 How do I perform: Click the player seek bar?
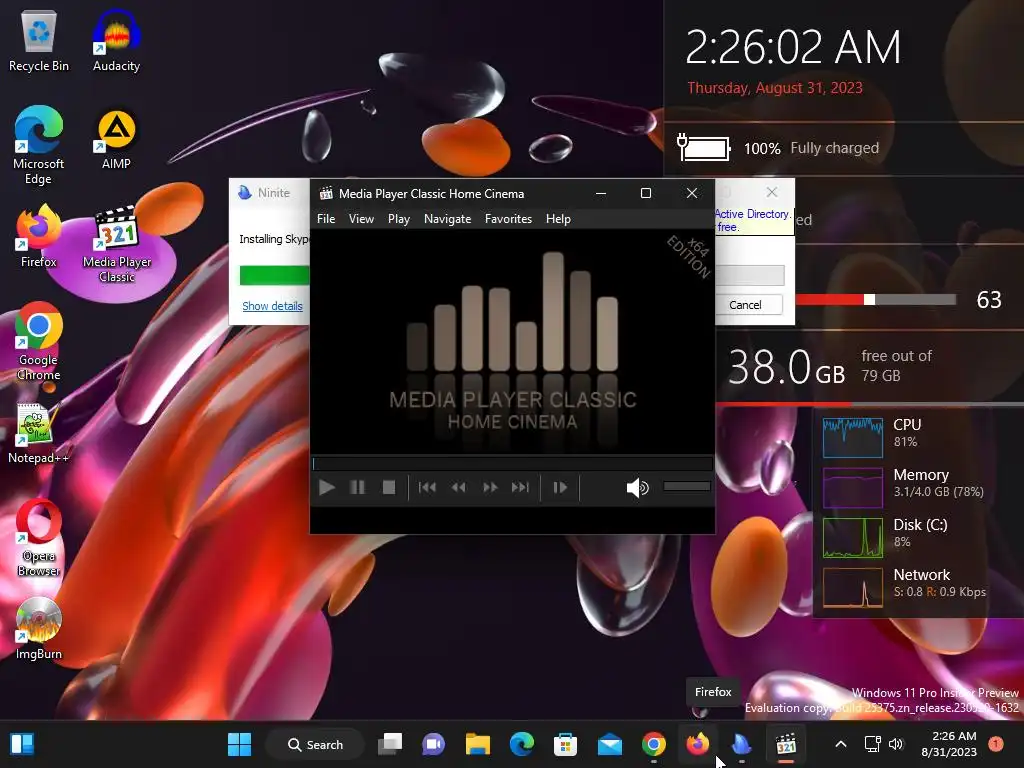pyautogui.click(x=512, y=464)
